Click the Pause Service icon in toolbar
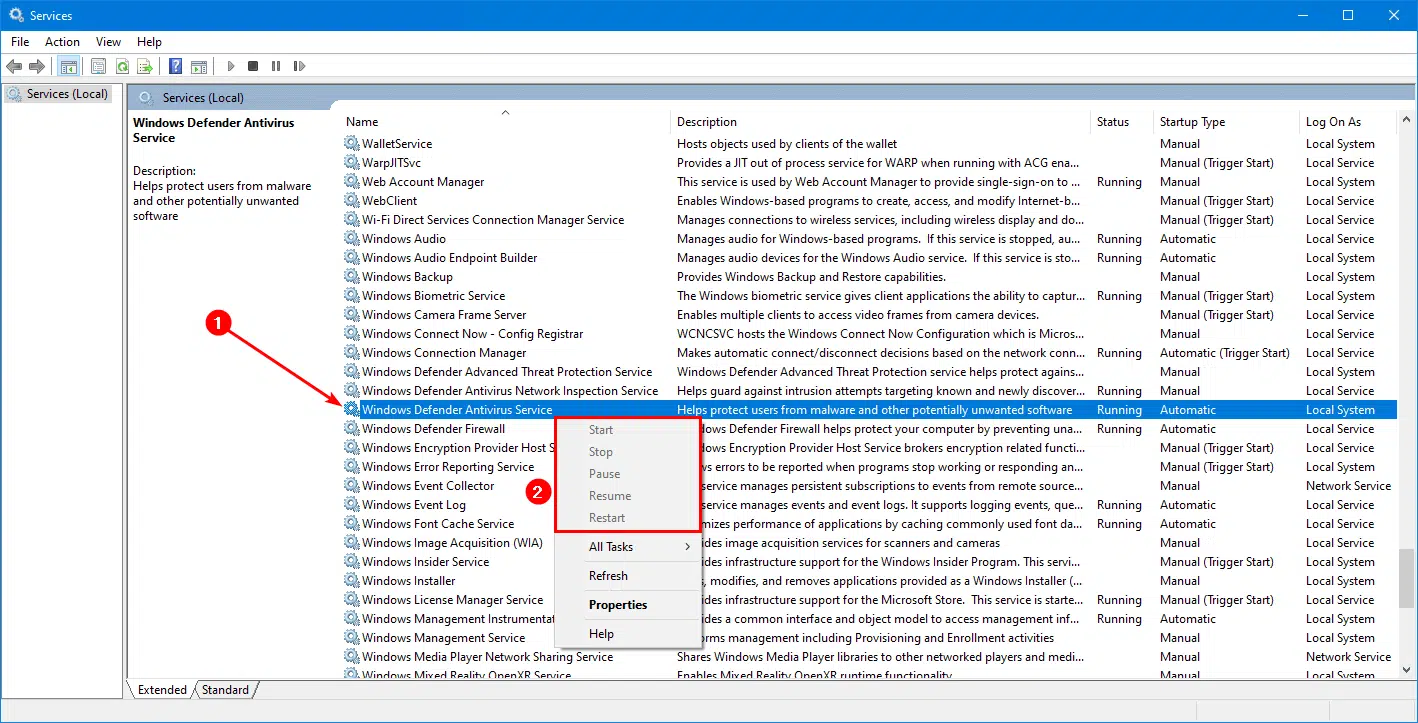The image size is (1418, 723). (x=276, y=66)
